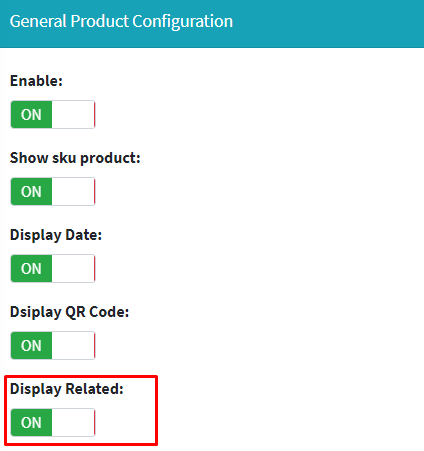Click green ON part of sku switch
The image size is (424, 451).
[x=31, y=191]
